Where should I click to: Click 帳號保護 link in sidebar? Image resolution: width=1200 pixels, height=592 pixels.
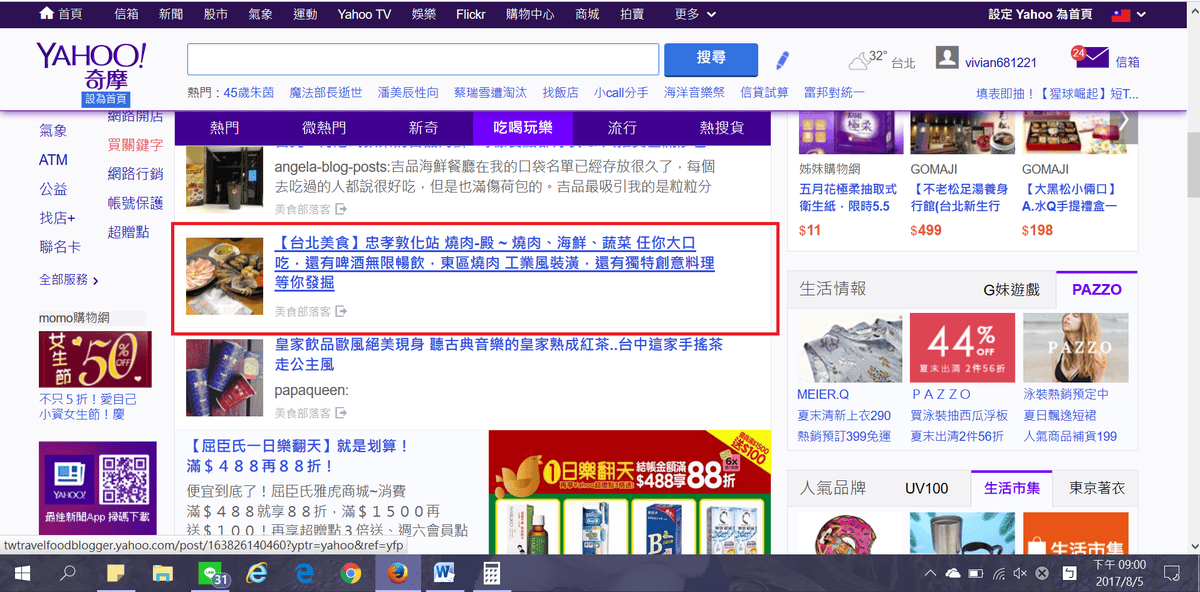point(135,203)
